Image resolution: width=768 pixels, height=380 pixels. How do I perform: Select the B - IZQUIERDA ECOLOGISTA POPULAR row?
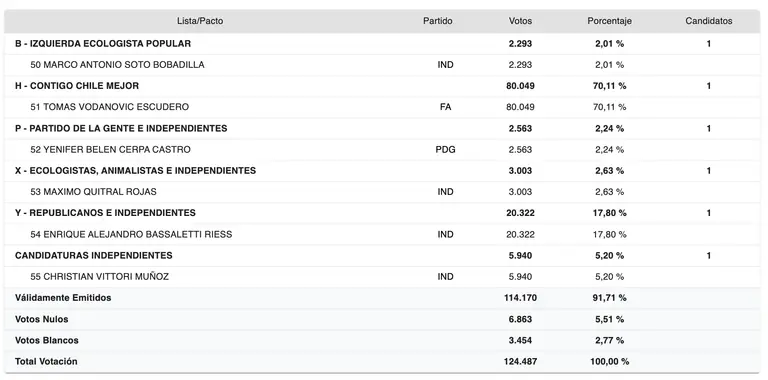[382, 44]
